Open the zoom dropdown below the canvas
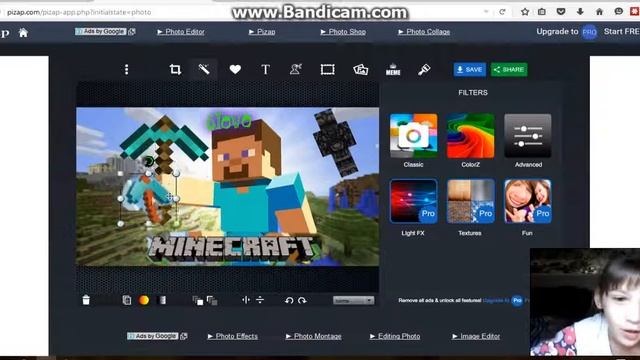Viewport: 640px width, 360px height. [353, 300]
